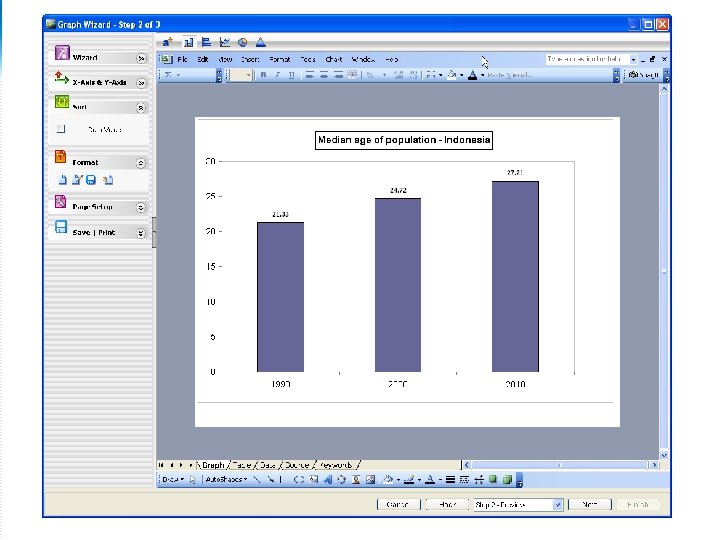Open the Edit menu
This screenshot has width=720, height=540.
pos(203,59)
